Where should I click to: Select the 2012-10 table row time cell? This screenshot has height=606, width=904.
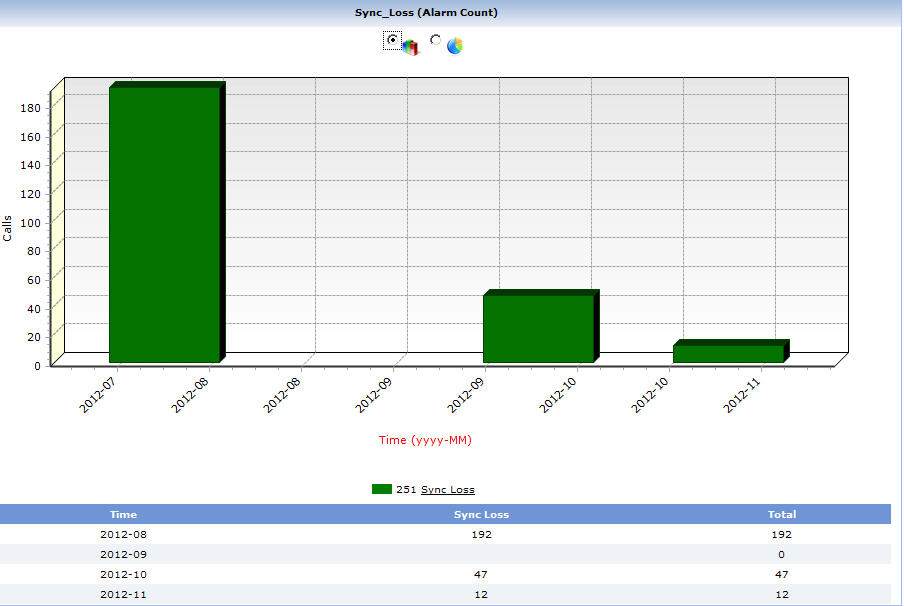[x=123, y=574]
